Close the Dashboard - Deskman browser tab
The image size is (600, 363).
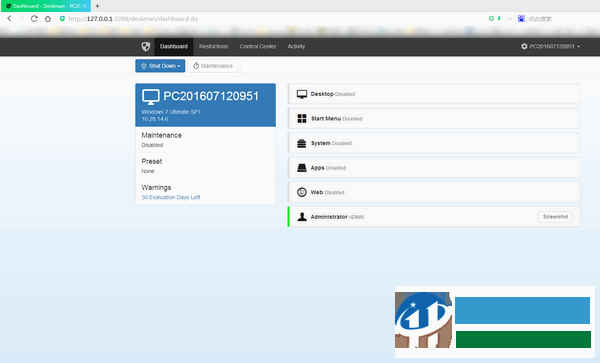click(85, 6)
